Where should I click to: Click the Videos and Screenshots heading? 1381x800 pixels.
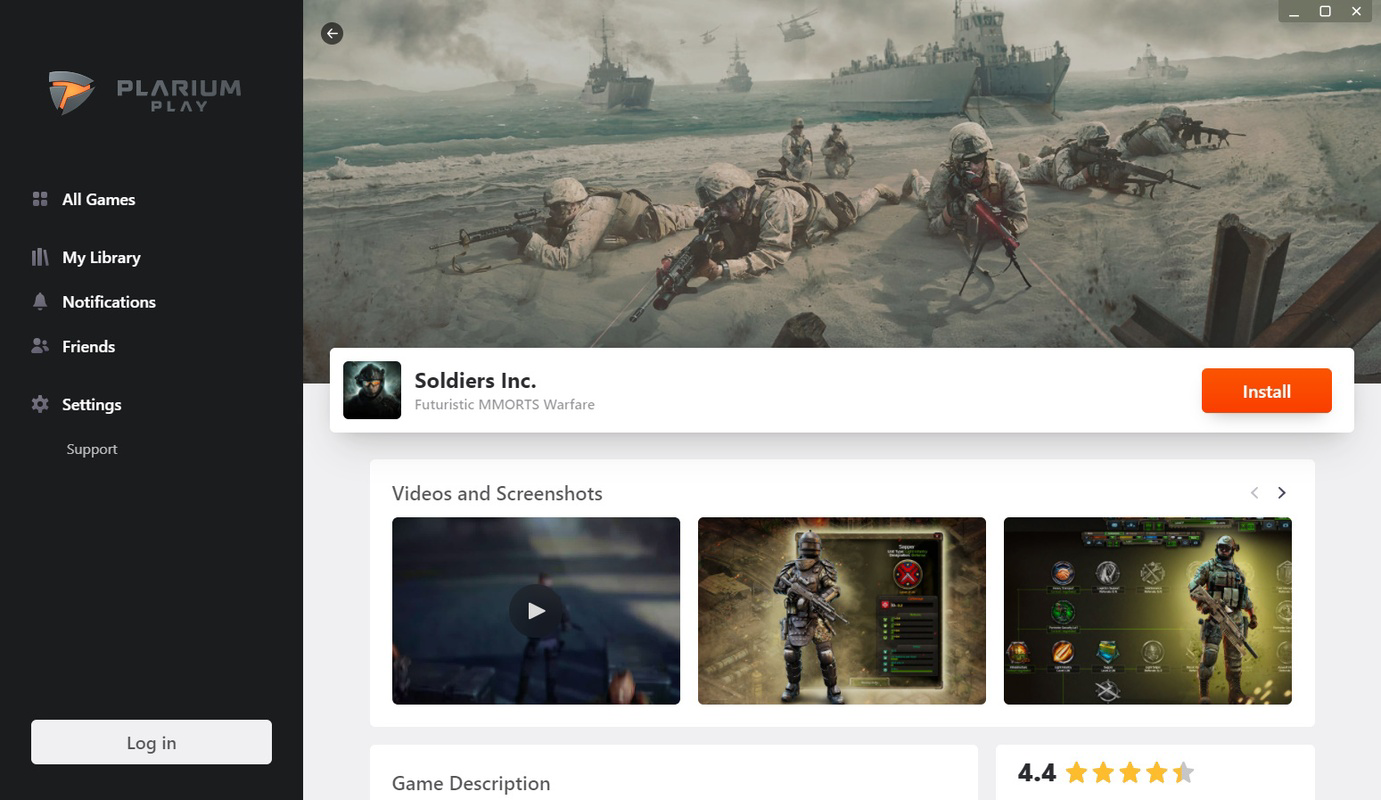coord(497,493)
